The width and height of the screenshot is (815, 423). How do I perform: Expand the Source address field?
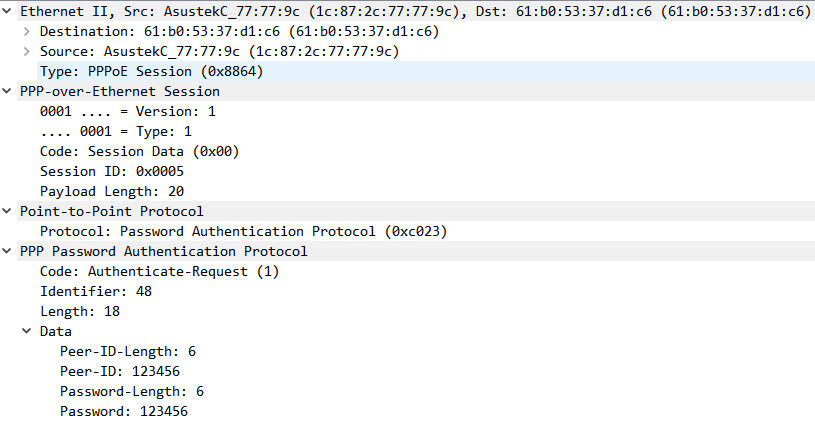27,51
